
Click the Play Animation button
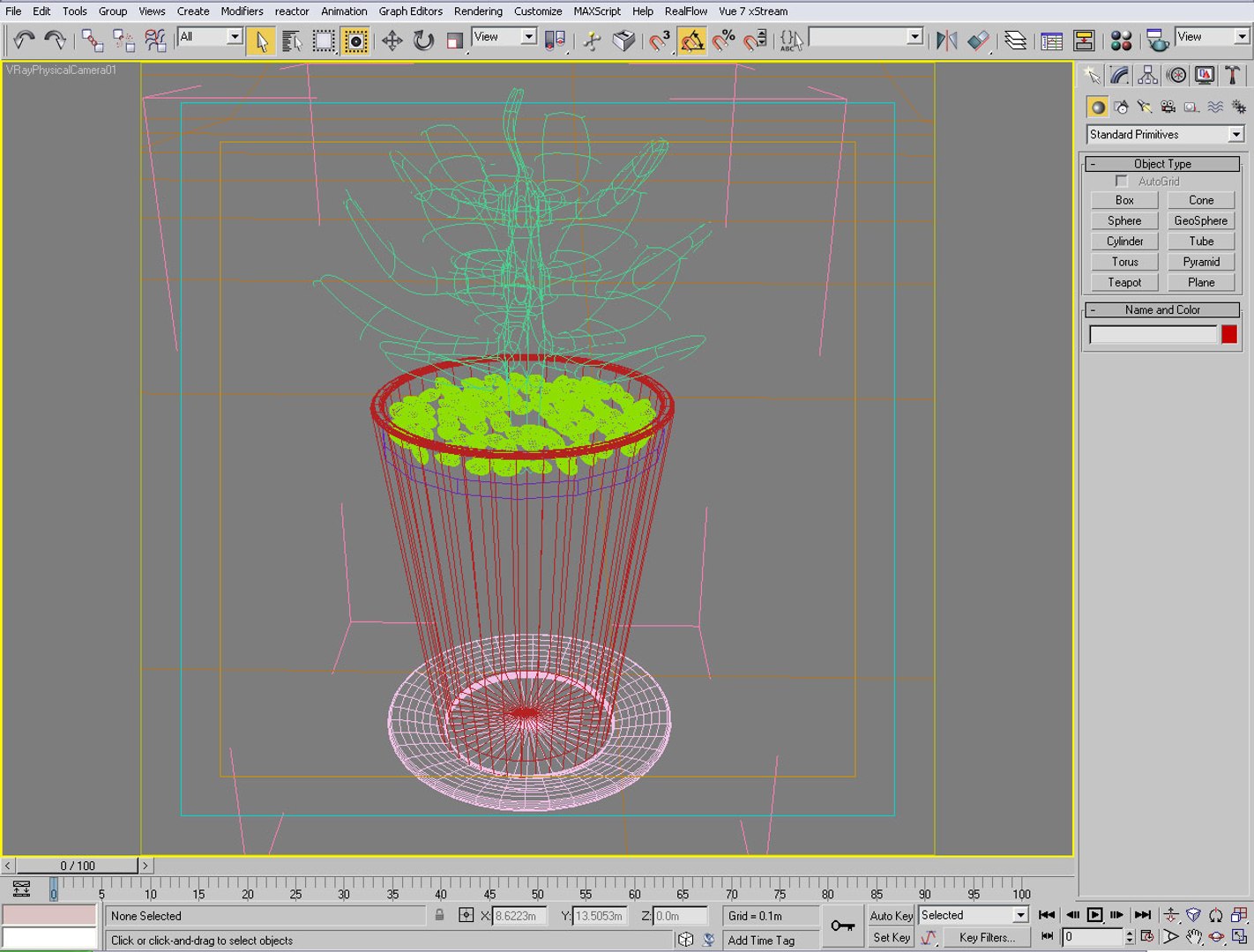tap(1094, 915)
